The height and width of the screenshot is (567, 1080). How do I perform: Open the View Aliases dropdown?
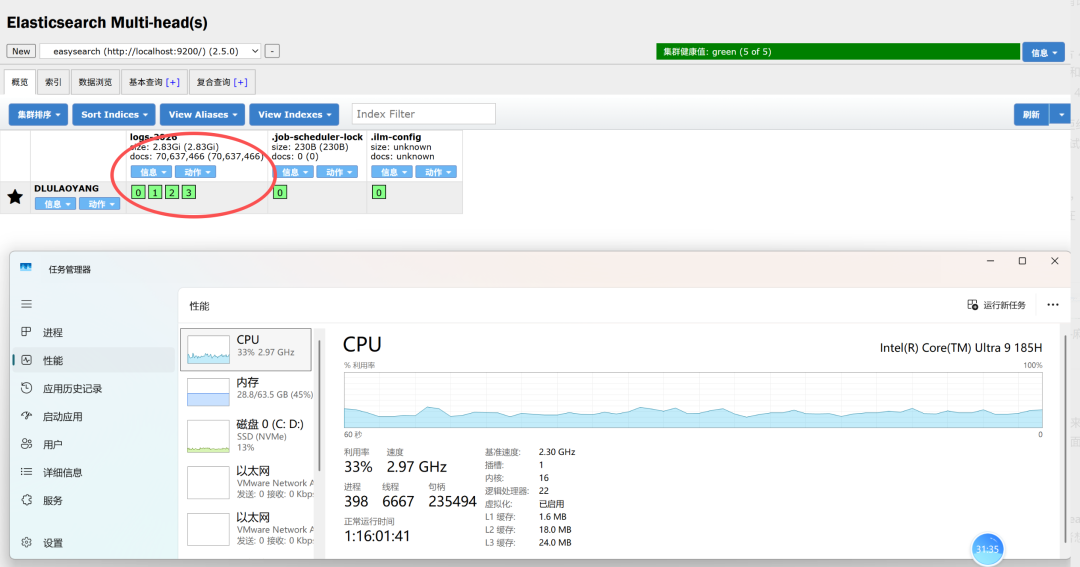click(202, 114)
